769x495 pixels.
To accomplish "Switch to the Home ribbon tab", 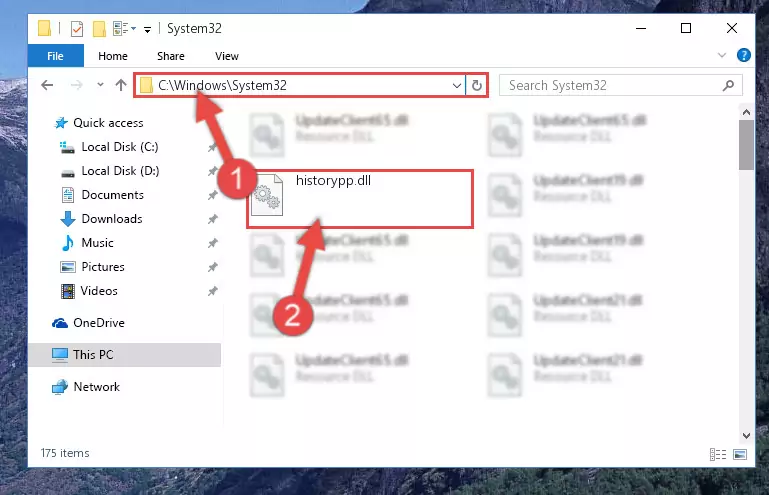I will pyautogui.click(x=113, y=56).
